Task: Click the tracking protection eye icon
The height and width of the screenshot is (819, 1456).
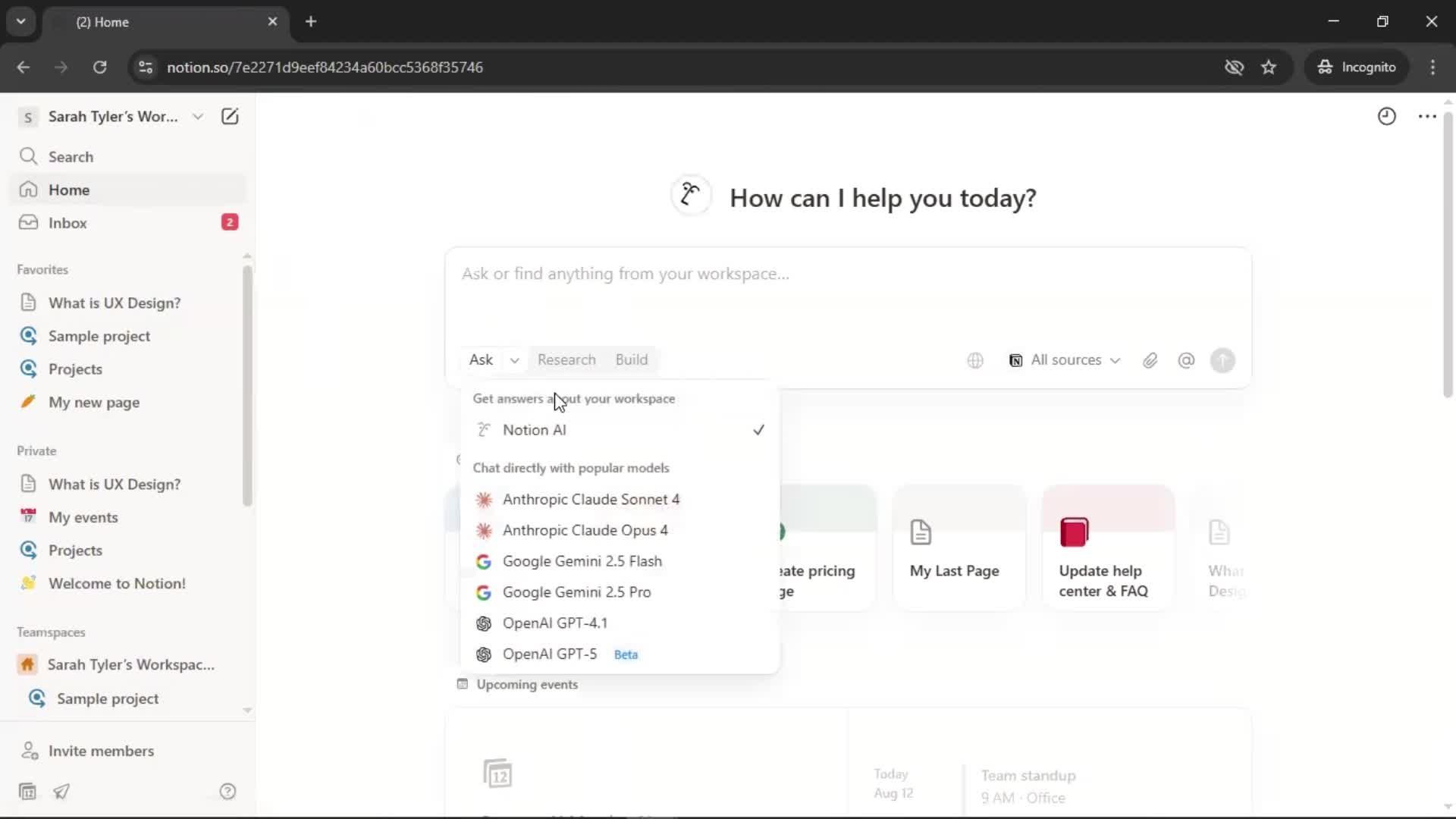Action: point(1234,67)
